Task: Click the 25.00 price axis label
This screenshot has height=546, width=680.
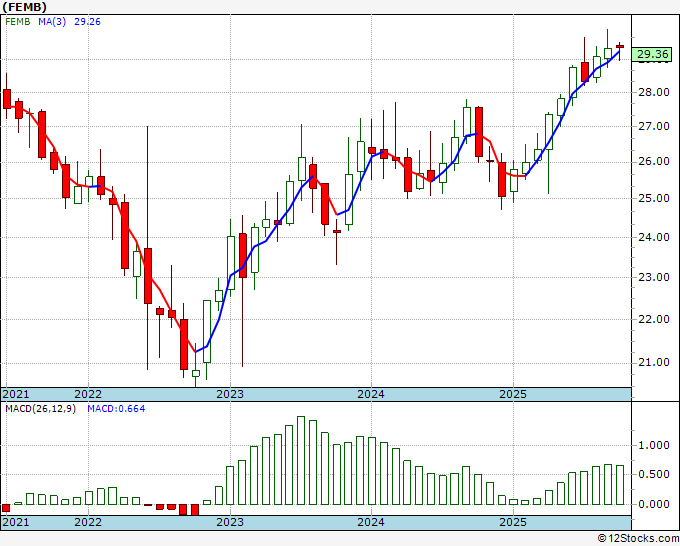Action: point(655,199)
